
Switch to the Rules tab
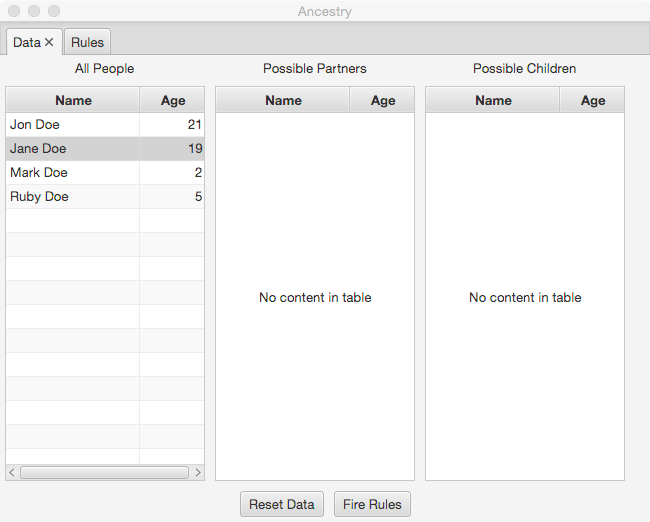click(87, 42)
